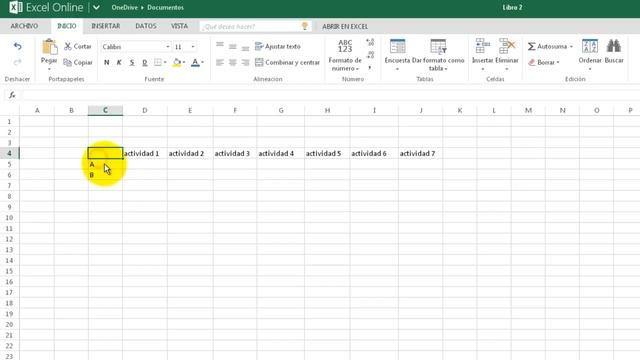
Task: Select column C header
Action: pyautogui.click(x=105, y=110)
